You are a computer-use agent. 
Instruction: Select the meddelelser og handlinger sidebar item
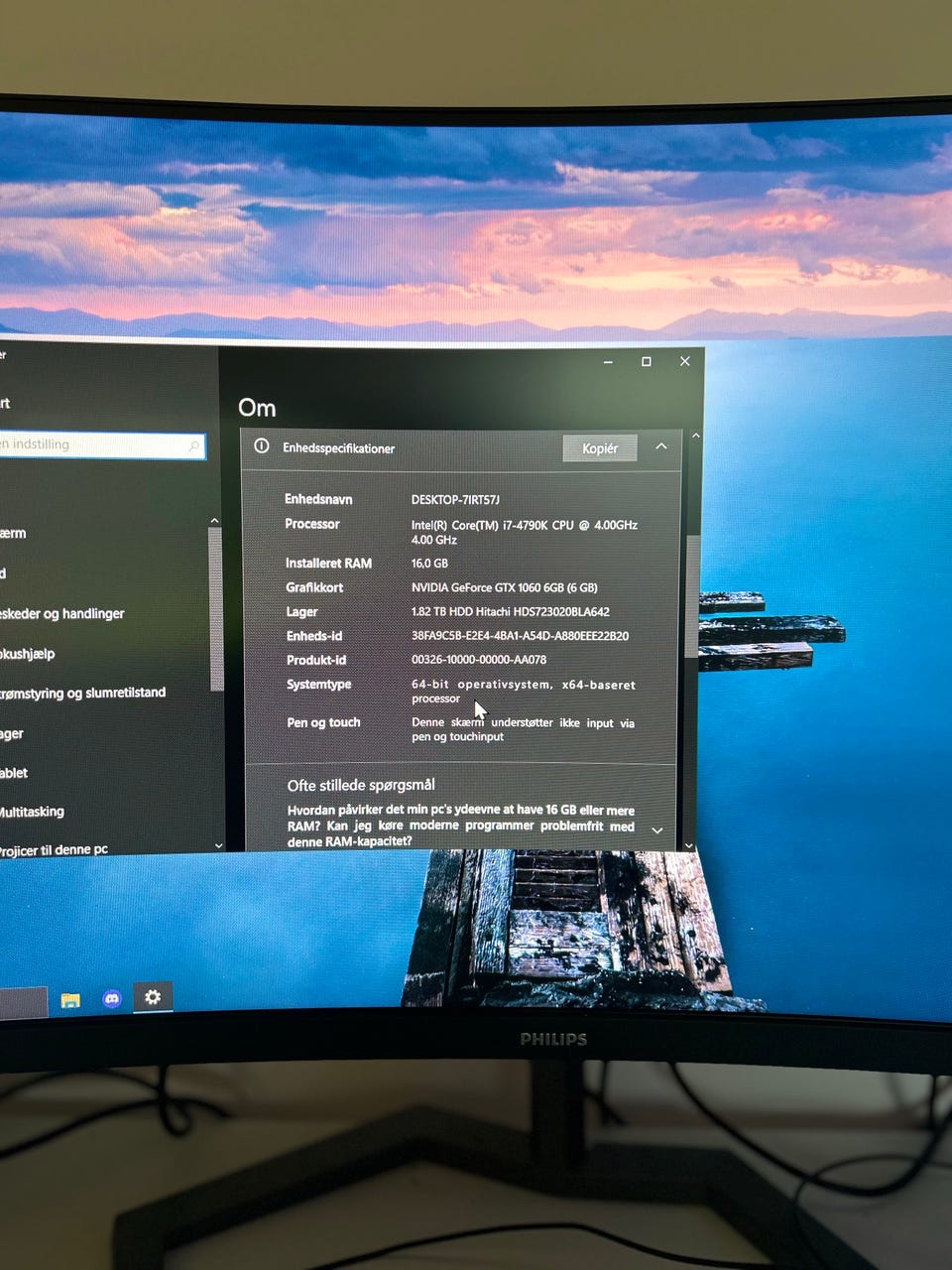click(x=62, y=614)
